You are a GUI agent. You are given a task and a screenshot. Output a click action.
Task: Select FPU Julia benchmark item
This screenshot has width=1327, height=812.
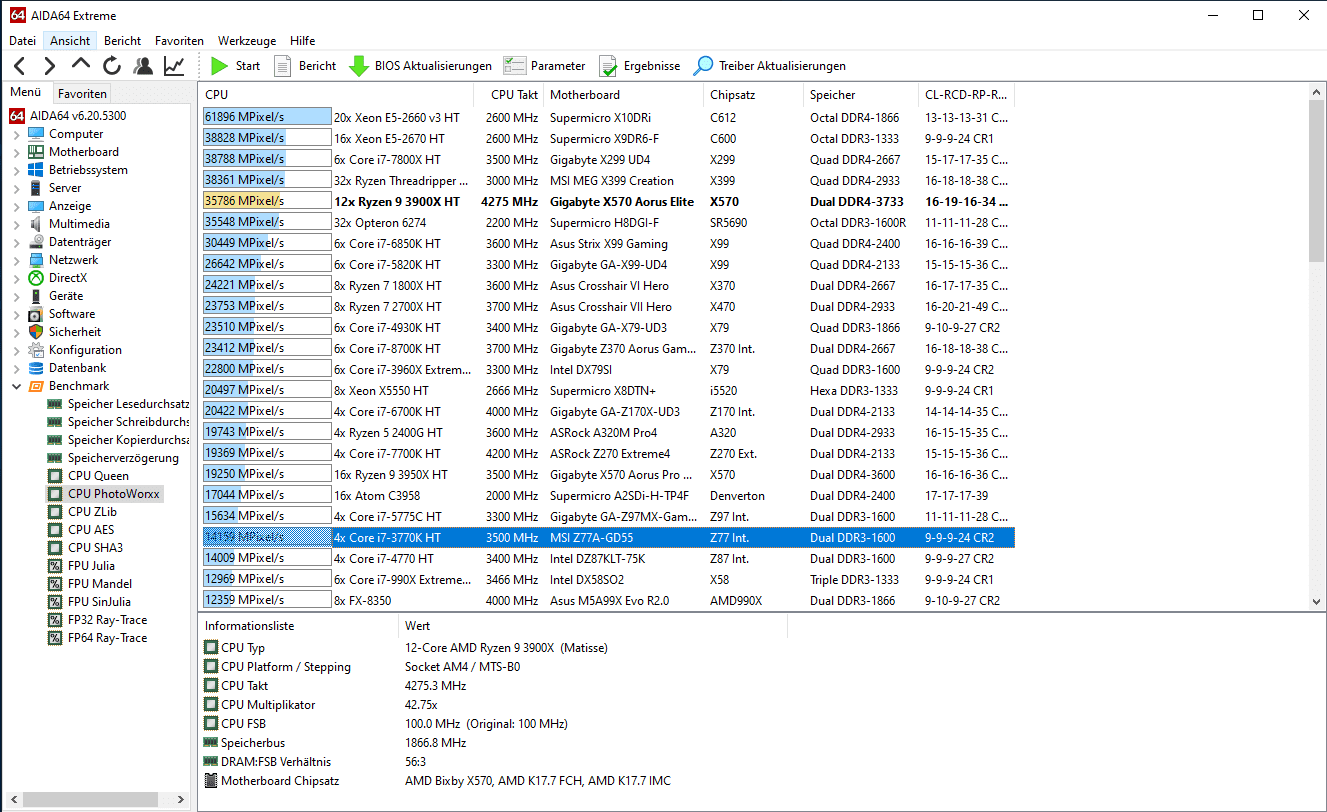[x=91, y=566]
